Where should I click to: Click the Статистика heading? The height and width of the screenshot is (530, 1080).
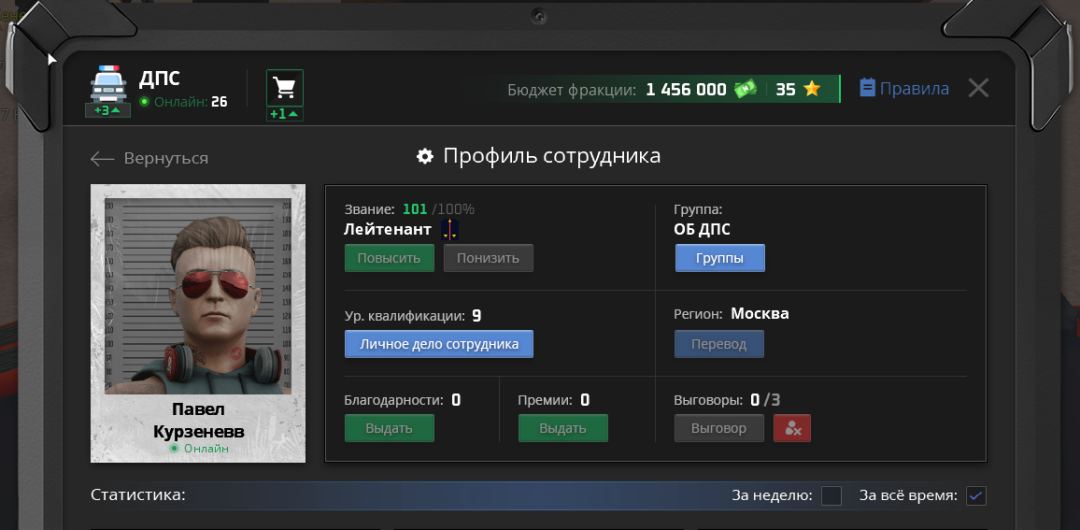click(138, 495)
